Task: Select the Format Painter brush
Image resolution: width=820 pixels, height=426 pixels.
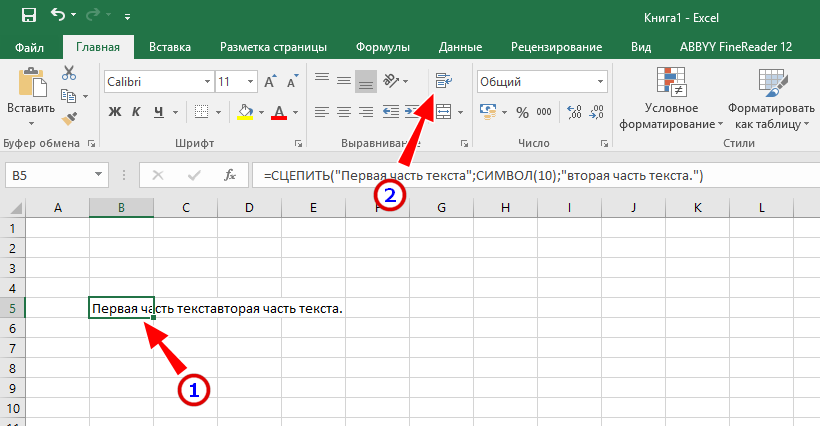Action: pyautogui.click(x=69, y=119)
